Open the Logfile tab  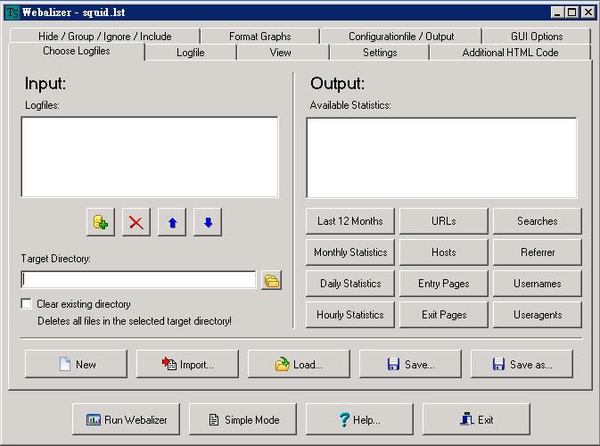[190, 52]
